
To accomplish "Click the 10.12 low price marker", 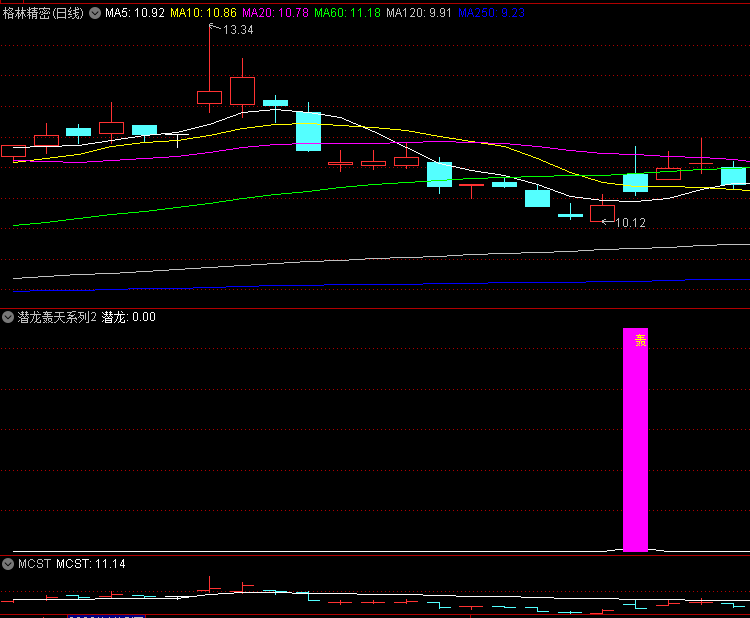I will pos(630,222).
